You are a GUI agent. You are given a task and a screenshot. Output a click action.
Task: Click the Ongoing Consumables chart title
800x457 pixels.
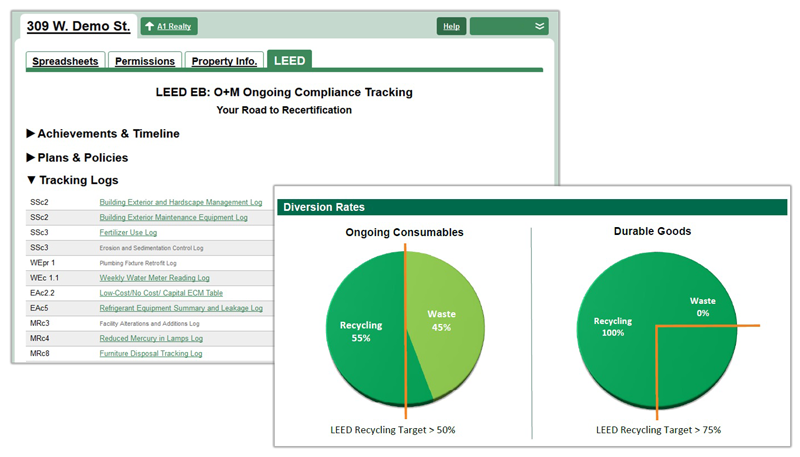coord(405,233)
